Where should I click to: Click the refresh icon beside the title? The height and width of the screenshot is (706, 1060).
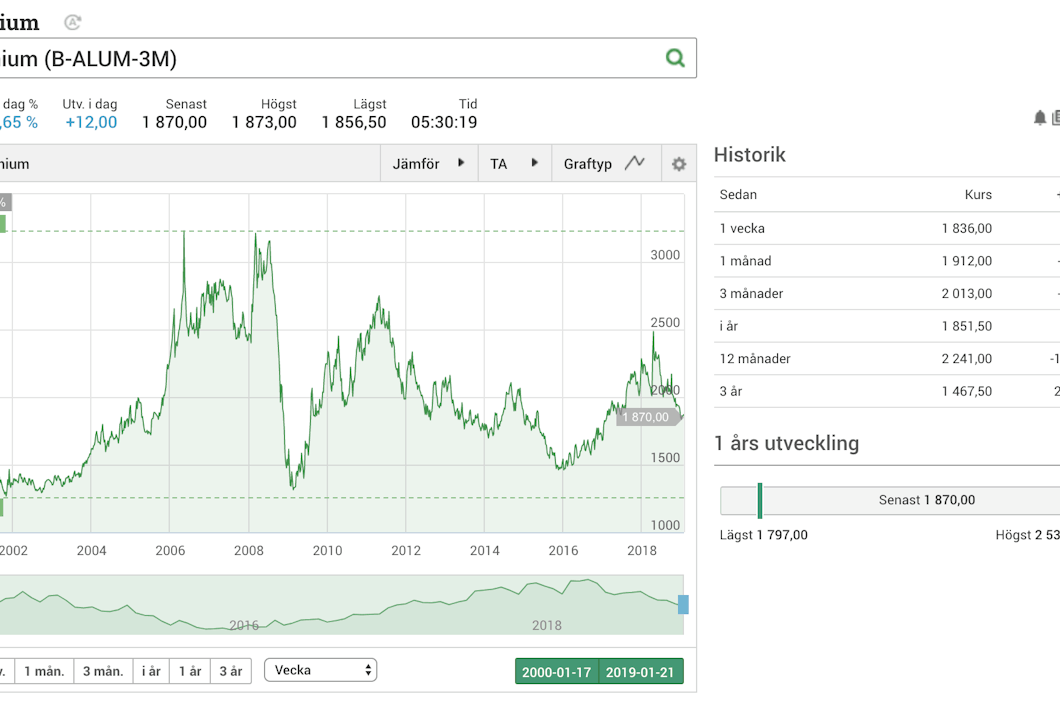click(x=73, y=22)
